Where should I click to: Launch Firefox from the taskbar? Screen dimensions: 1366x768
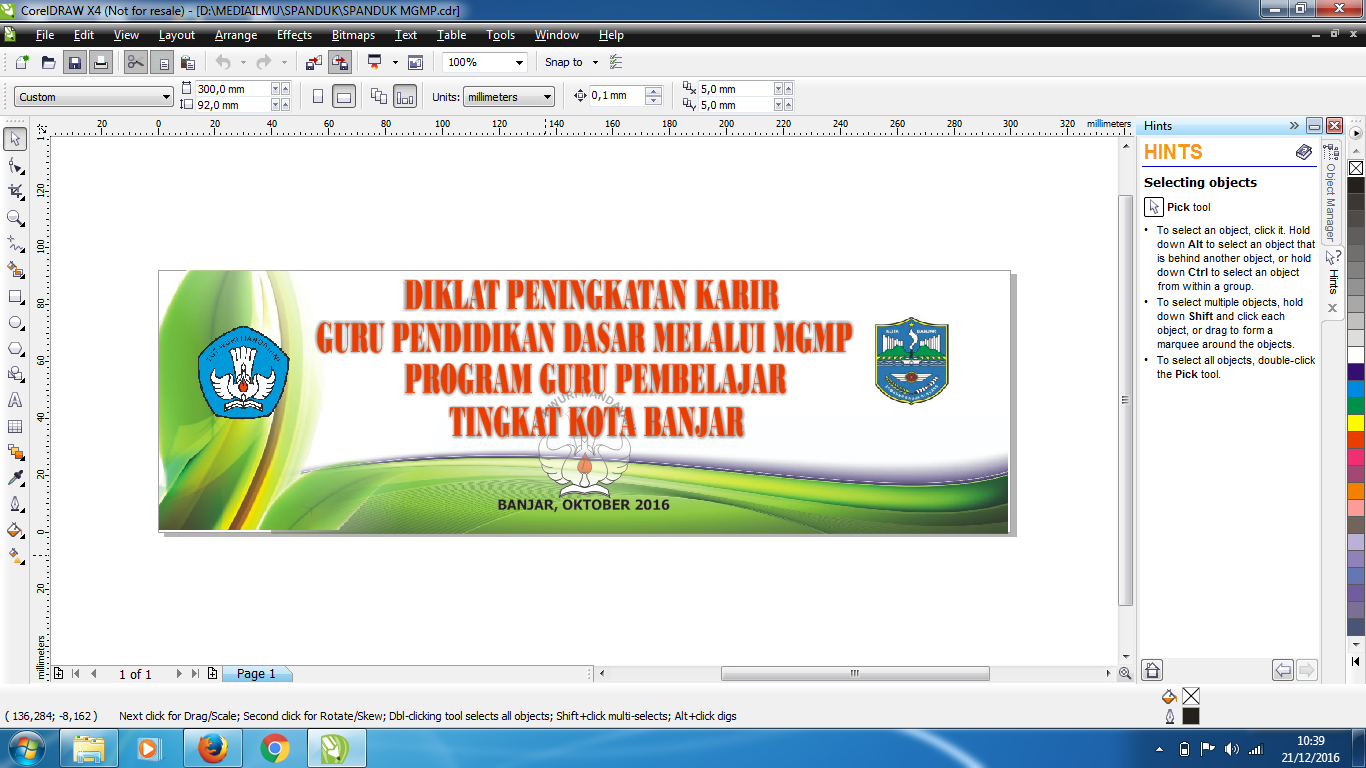pyautogui.click(x=213, y=747)
